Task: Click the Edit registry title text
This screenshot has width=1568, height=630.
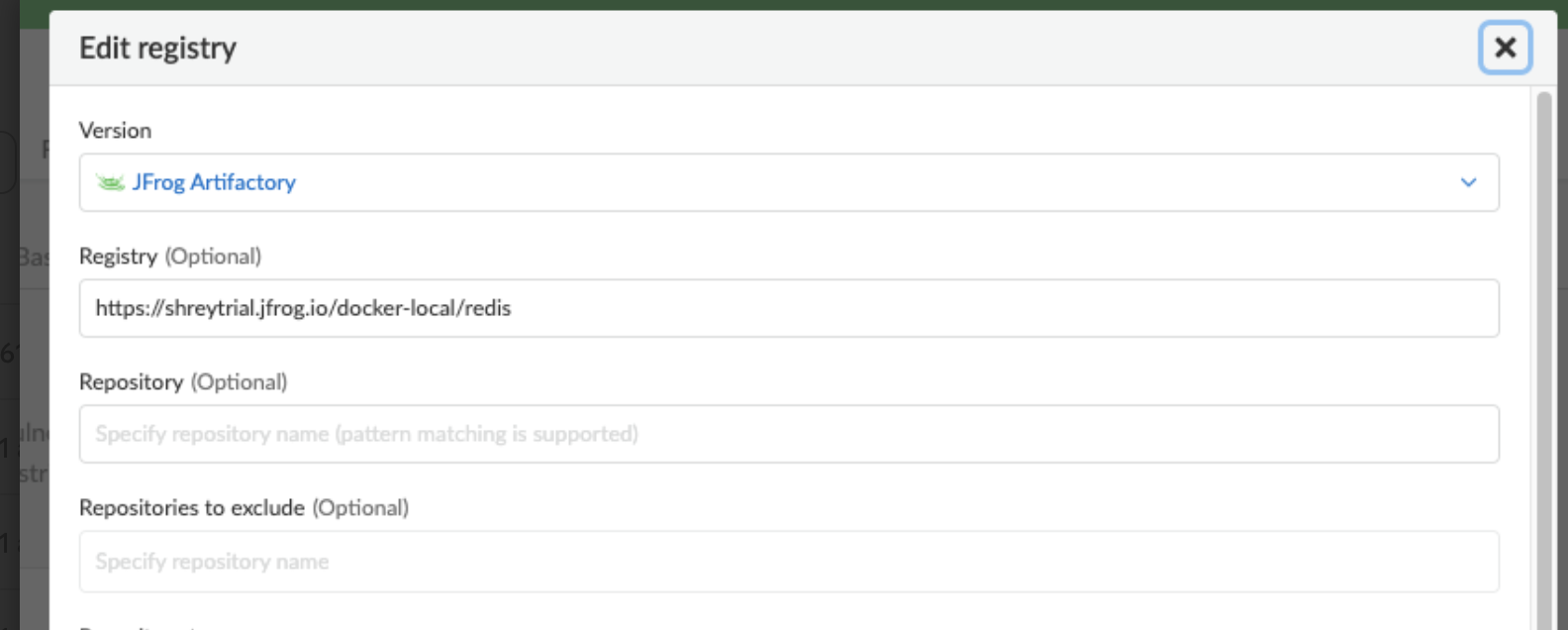Action: [157, 48]
